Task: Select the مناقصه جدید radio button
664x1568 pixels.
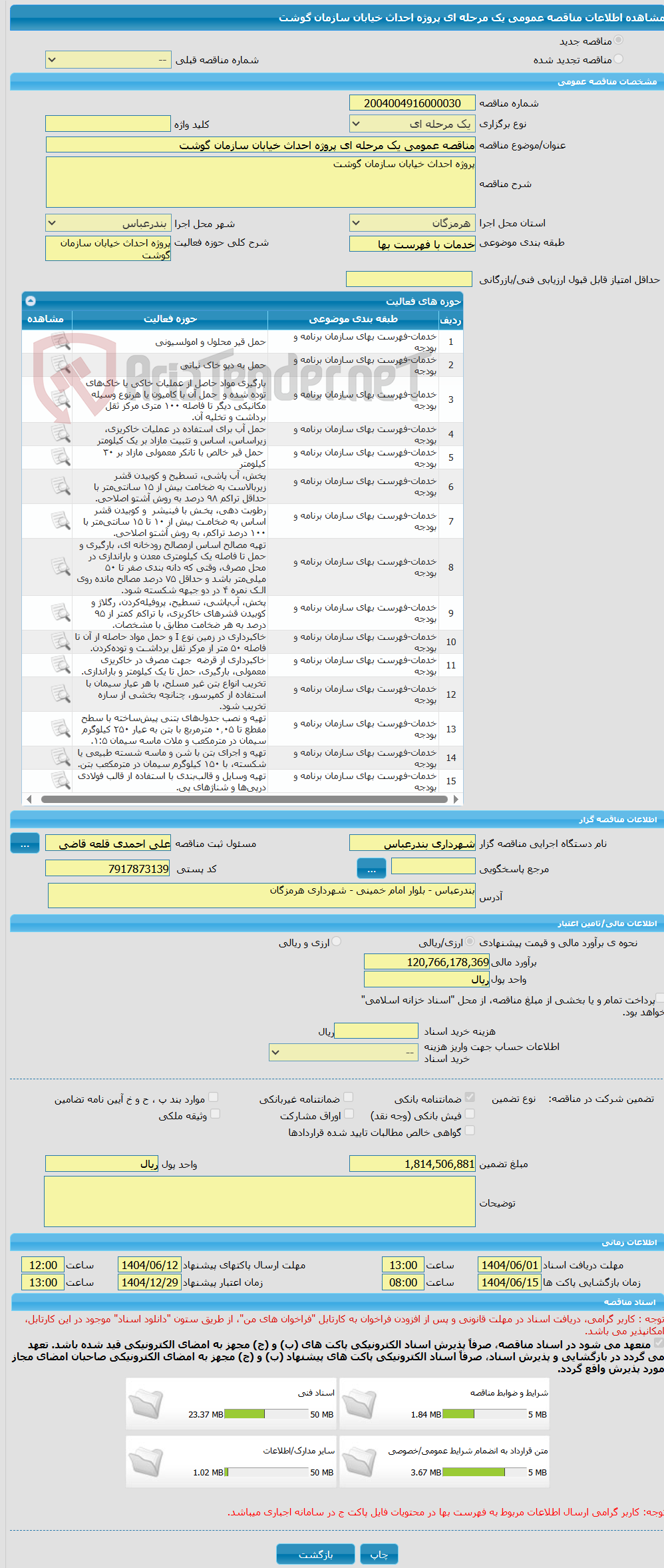Action: (619, 40)
